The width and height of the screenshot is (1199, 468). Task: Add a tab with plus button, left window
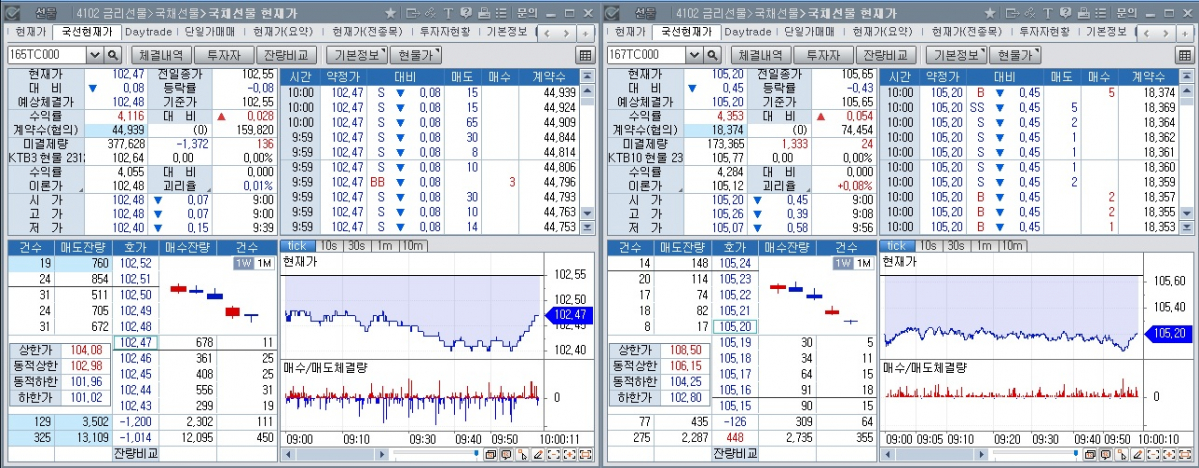coord(585,34)
